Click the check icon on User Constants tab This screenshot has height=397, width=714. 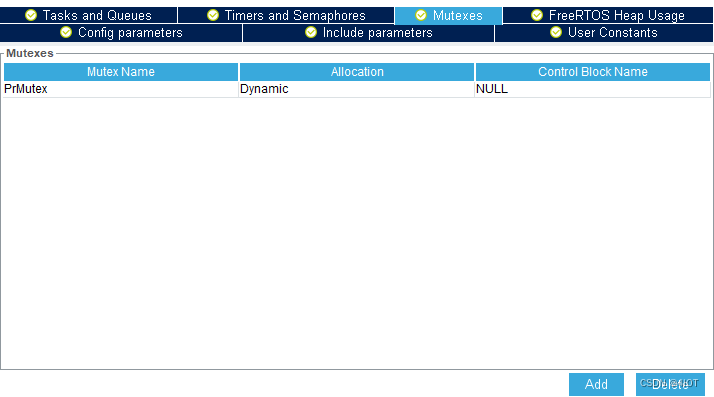point(556,32)
